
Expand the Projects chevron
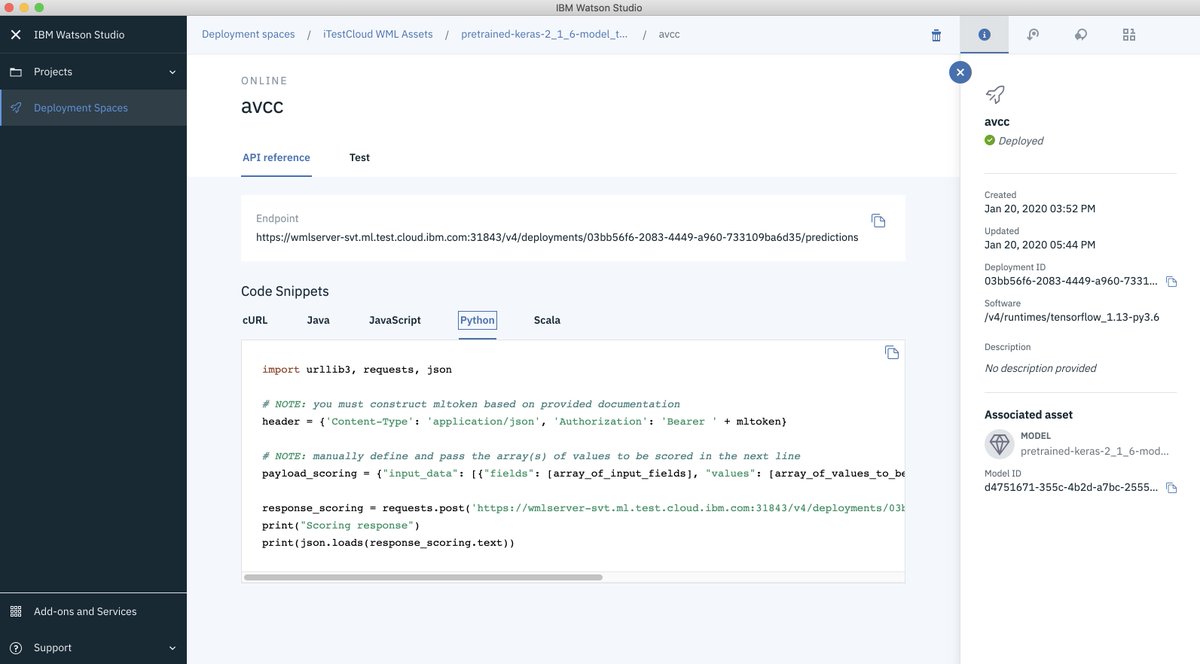172,72
